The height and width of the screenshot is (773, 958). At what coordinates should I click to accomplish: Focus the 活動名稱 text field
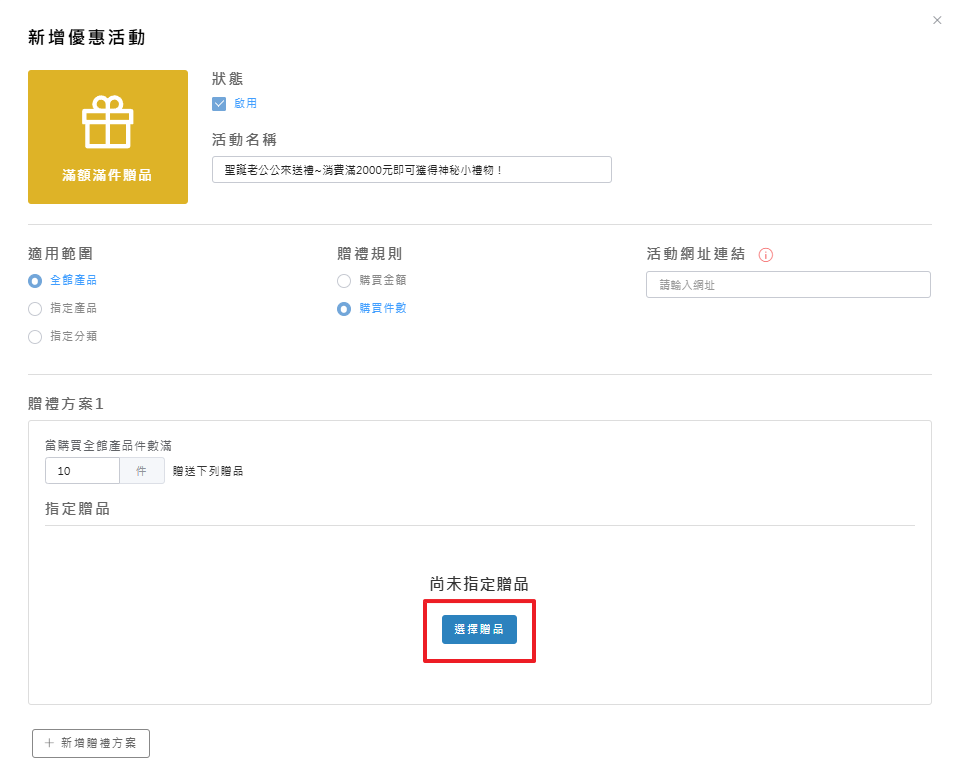(411, 170)
